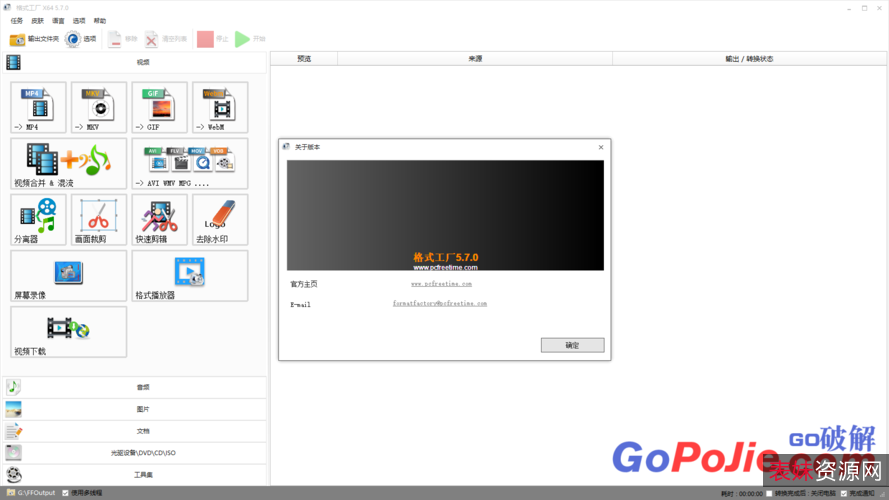Choose the -> WebM conversion icon
Viewport: 889px width, 500px height.
pyautogui.click(x=220, y=107)
